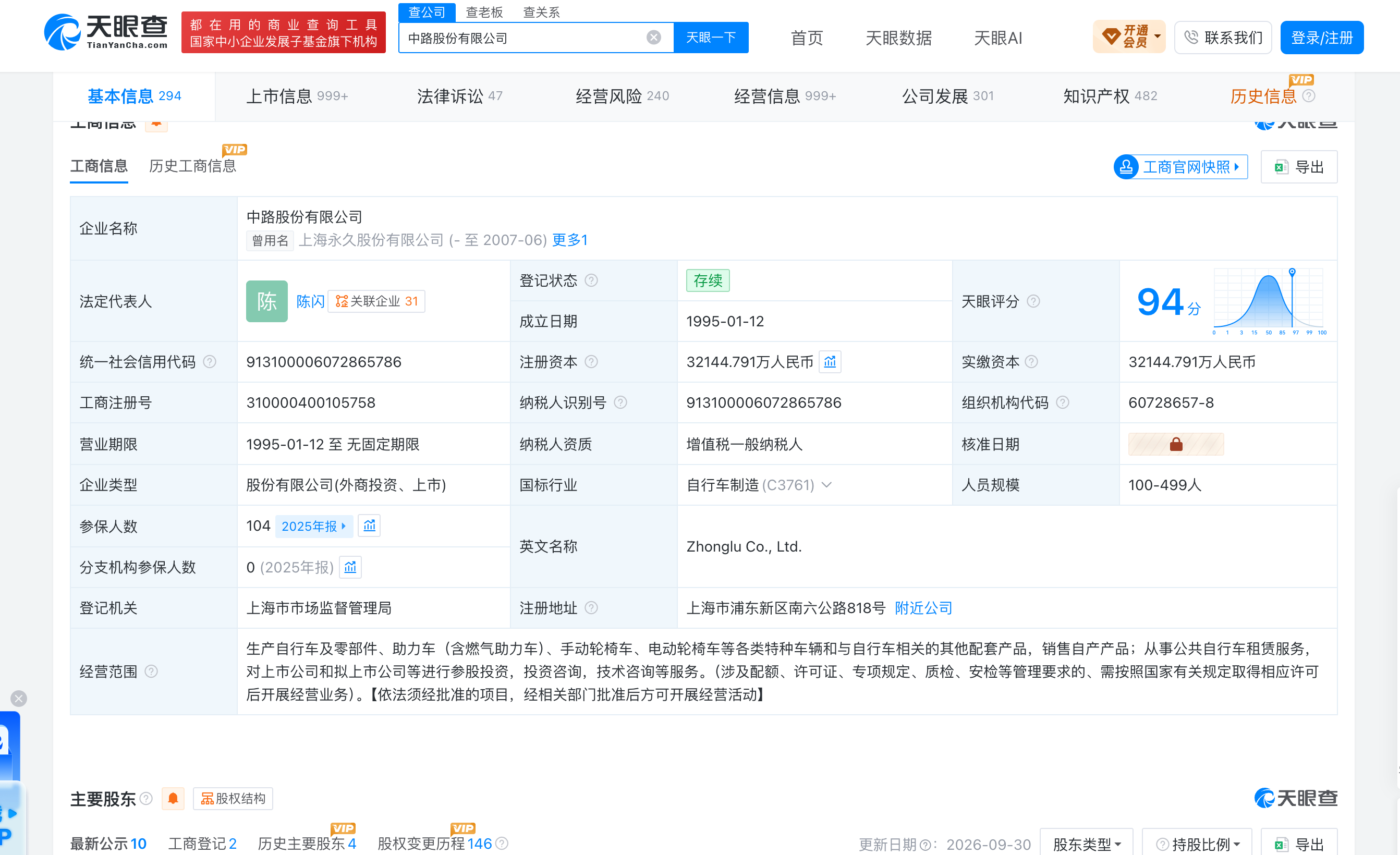Click the shareholder alert bell icon
This screenshot has width=1400, height=855.
pos(173,799)
